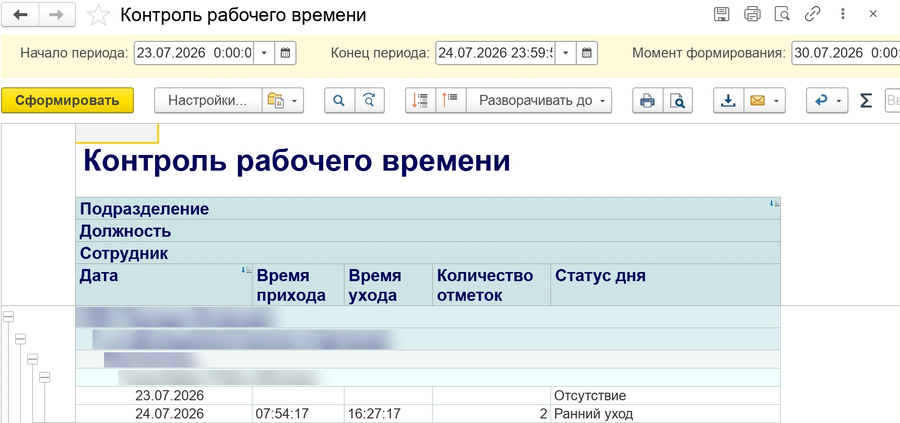This screenshot has width=900, height=423.
Task: Click sort icon in Подразделение header
Action: click(774, 203)
